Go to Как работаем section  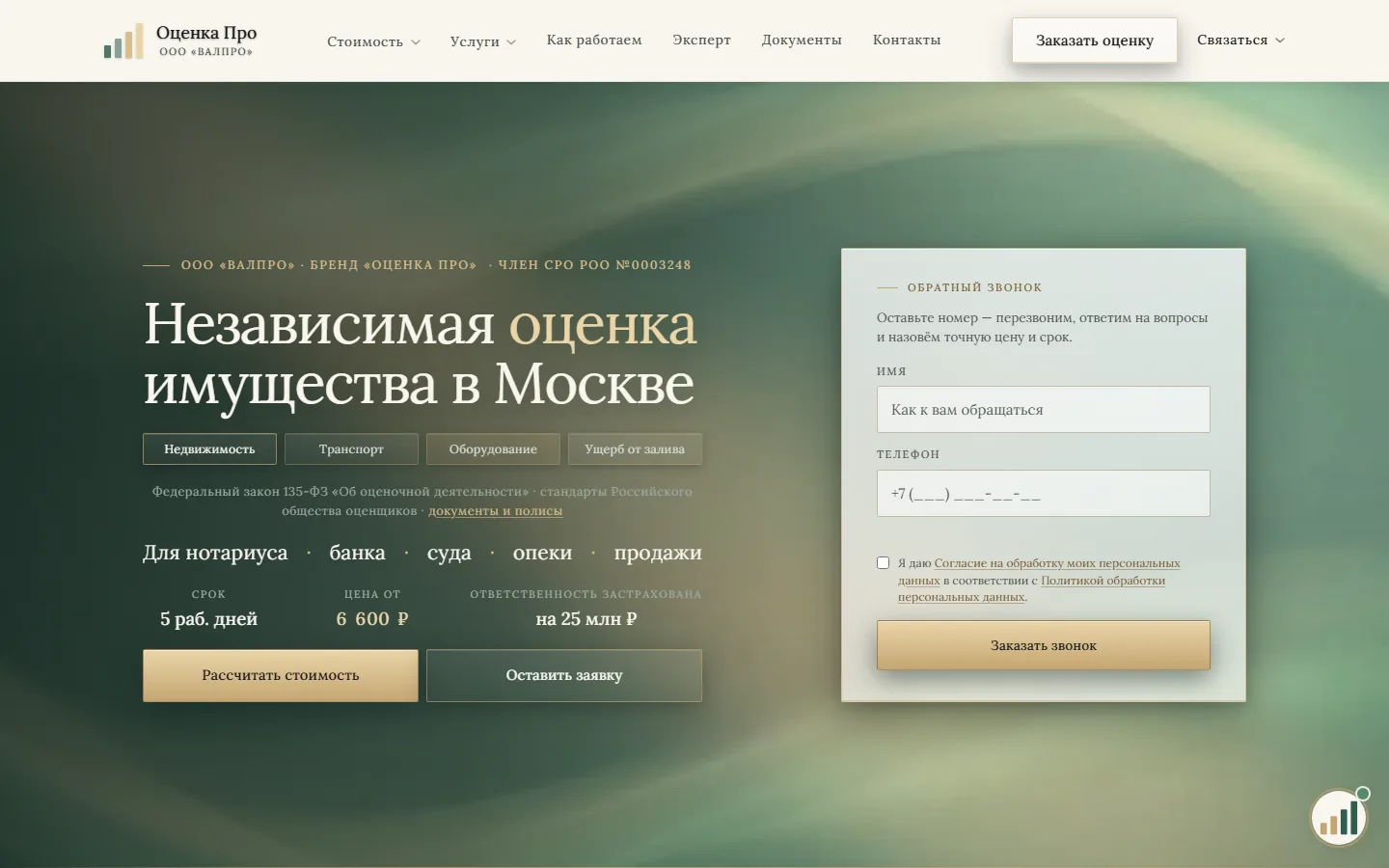point(594,41)
